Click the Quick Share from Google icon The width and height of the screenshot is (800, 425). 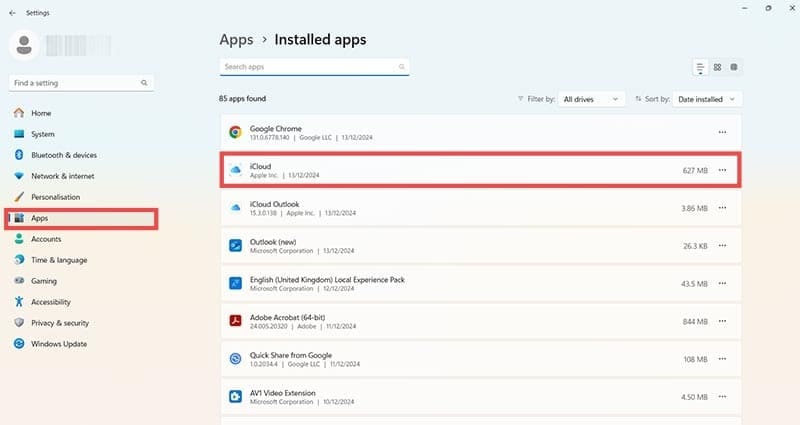[235, 359]
